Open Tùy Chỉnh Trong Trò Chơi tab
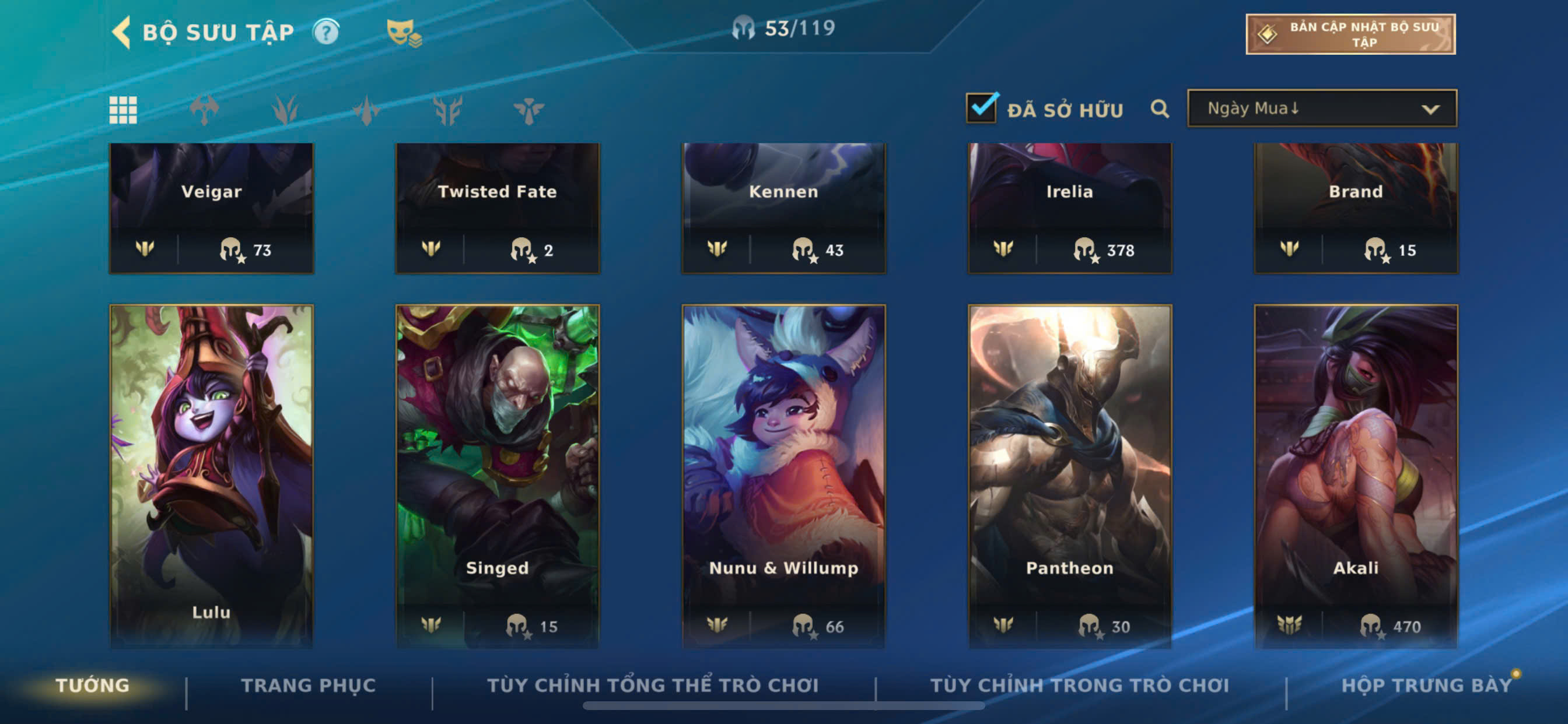Image resolution: width=1568 pixels, height=724 pixels. (1080, 686)
